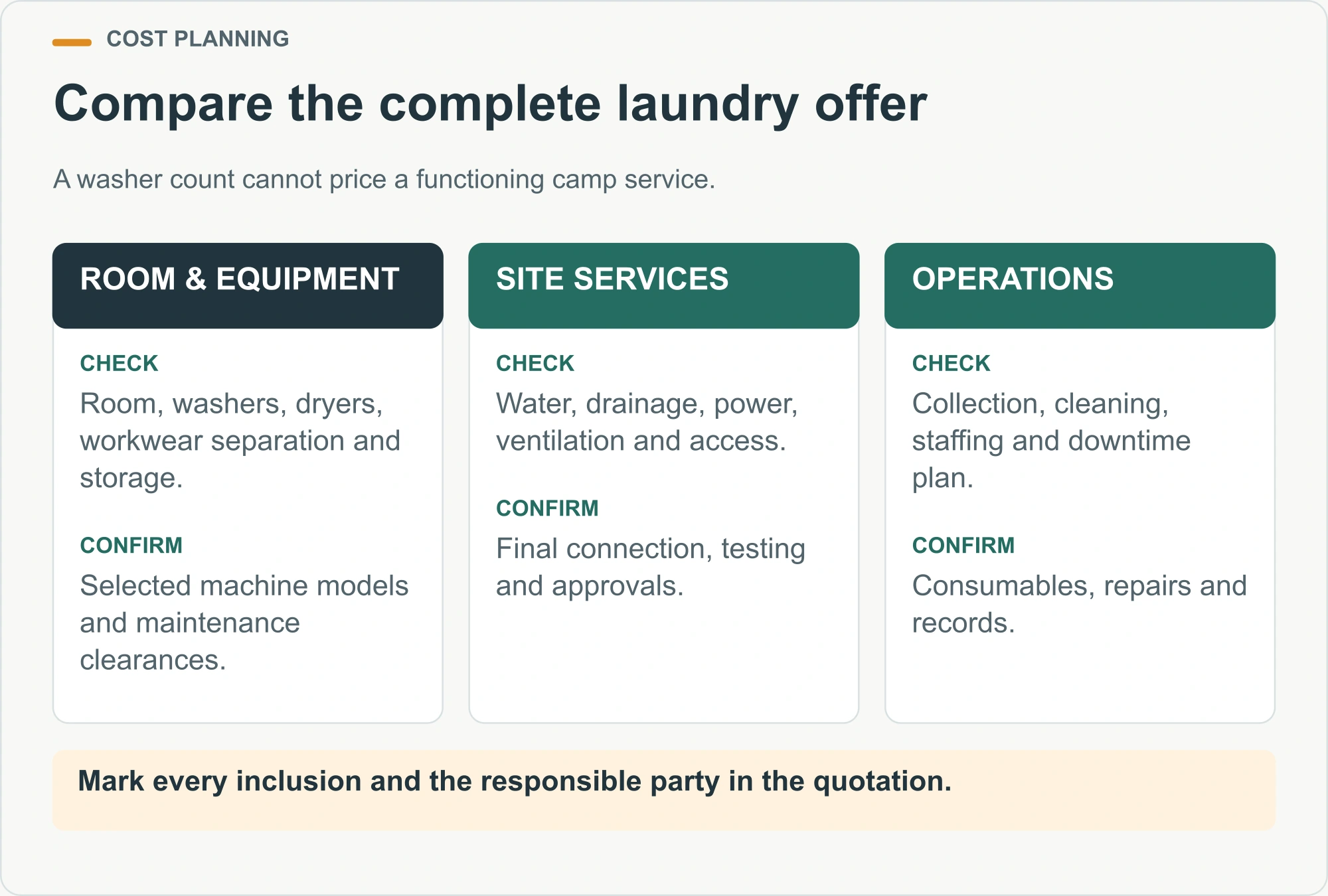Click the subtitle about washer count

pos(384,179)
